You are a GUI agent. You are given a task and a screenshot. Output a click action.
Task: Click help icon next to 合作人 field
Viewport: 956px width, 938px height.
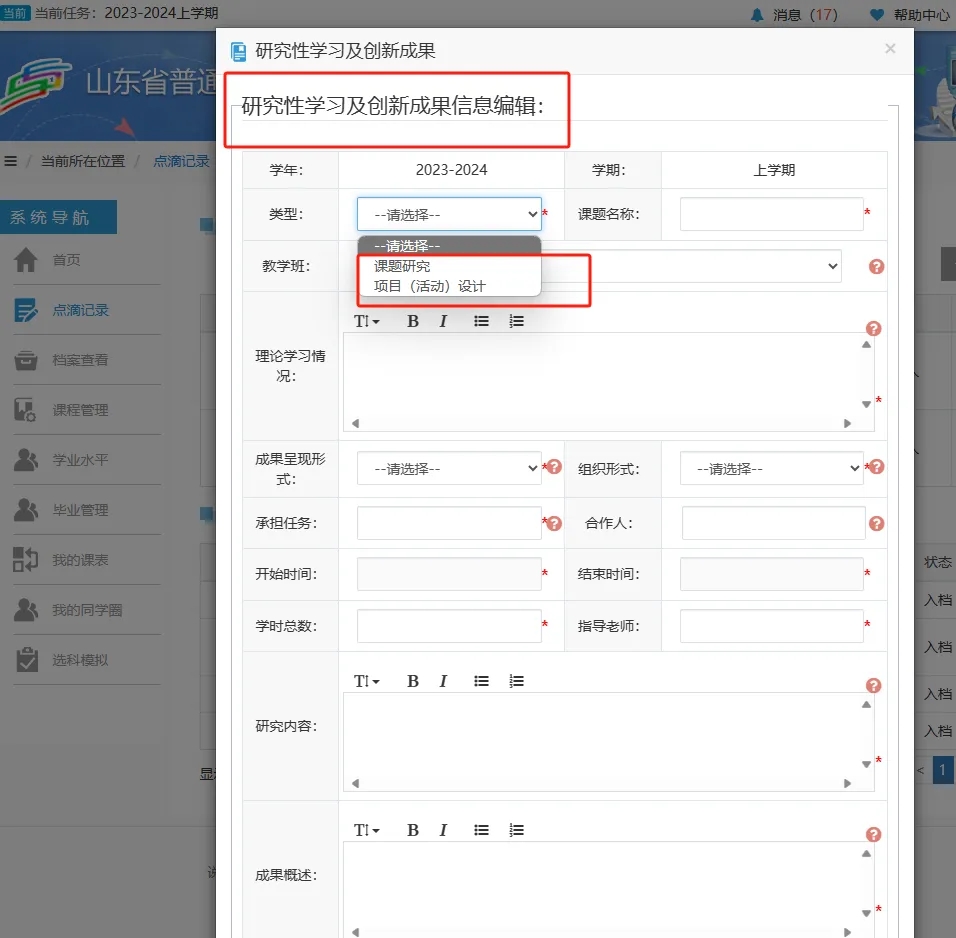pyautogui.click(x=876, y=523)
